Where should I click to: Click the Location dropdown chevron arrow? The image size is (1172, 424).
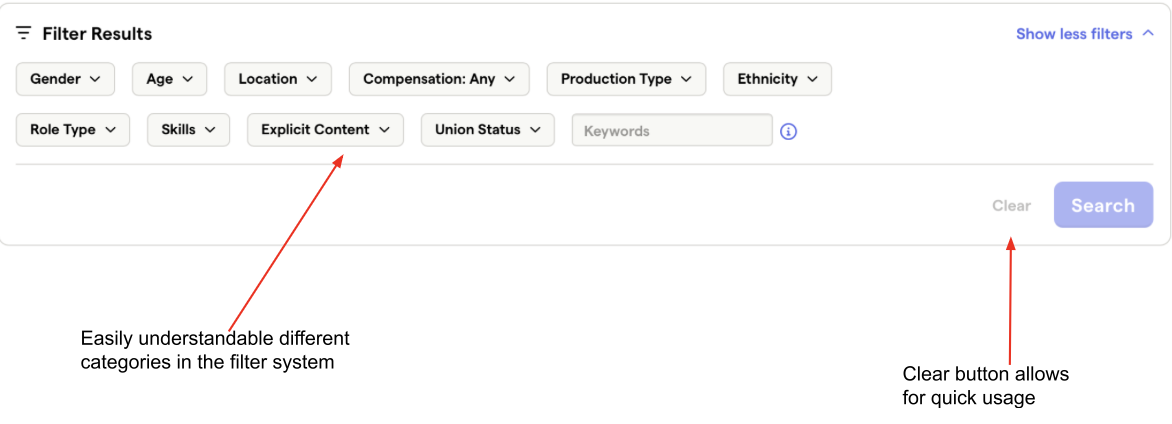[x=312, y=79]
